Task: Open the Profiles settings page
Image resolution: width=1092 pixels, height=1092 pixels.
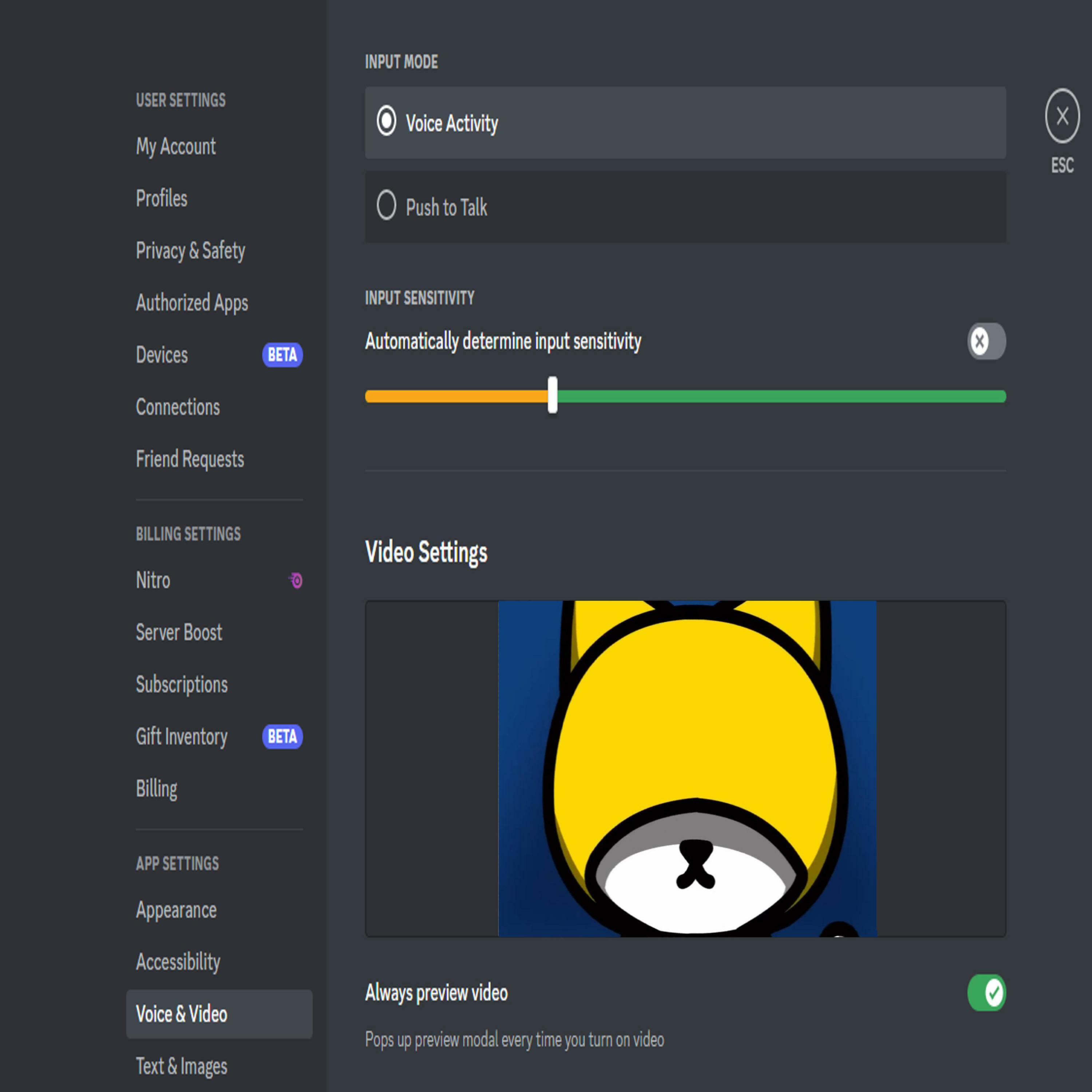Action: tap(162, 198)
